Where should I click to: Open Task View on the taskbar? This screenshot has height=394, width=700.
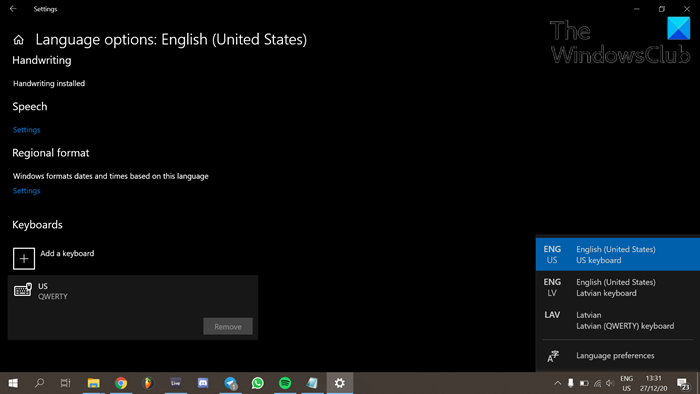[66, 383]
